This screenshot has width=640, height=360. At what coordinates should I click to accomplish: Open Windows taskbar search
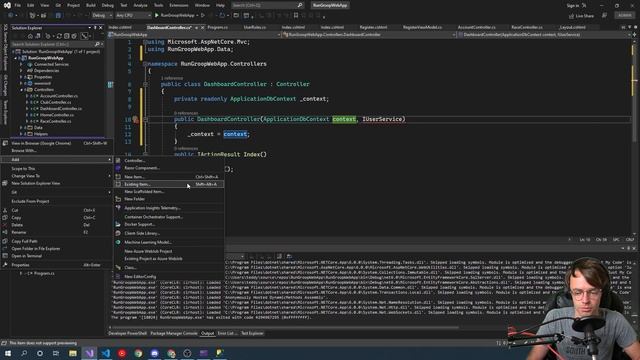point(24,353)
